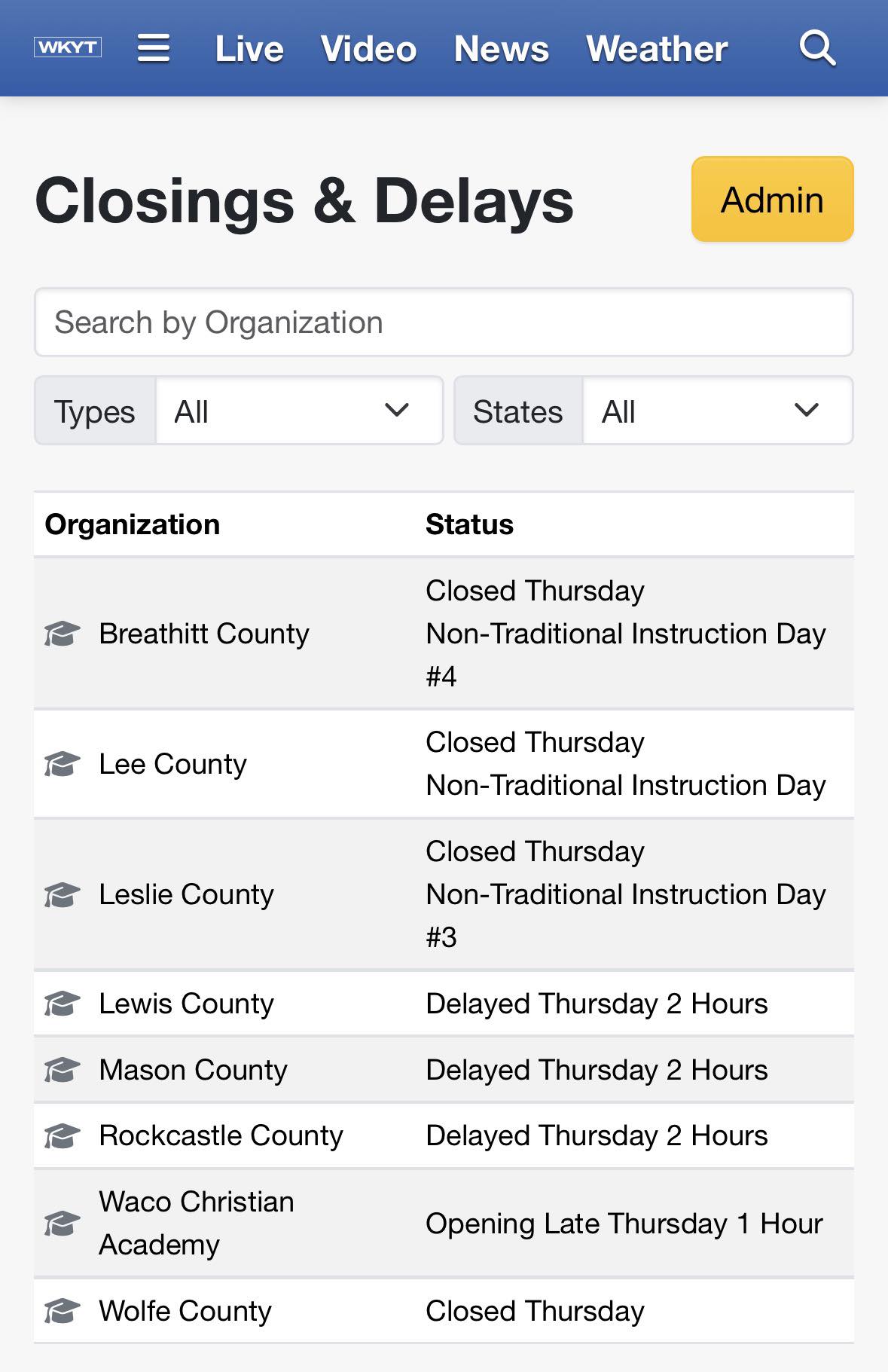Screen dimensions: 888x1372
Task: Select the Rockcastle County row
Action: [444, 1135]
